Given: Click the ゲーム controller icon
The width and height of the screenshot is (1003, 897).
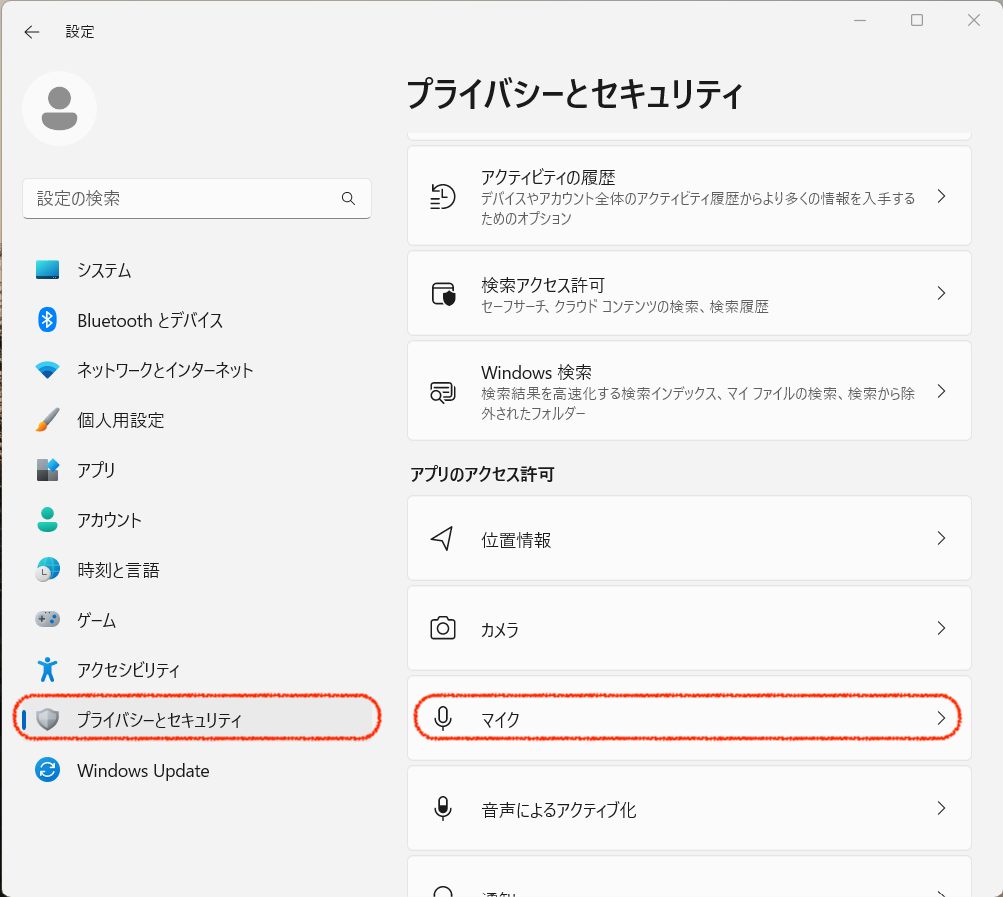Looking at the screenshot, I should [47, 619].
